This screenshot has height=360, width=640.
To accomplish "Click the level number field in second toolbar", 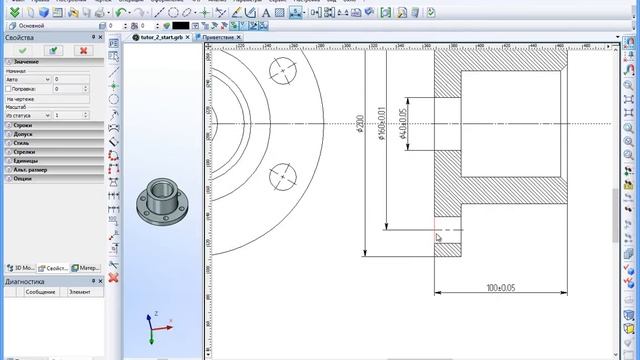I will 116,26.
